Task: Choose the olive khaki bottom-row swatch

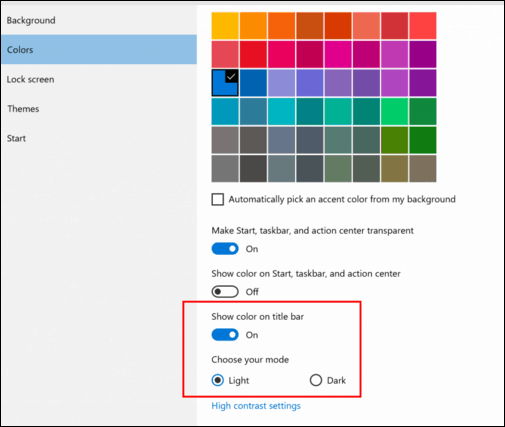Action: pyautogui.click(x=395, y=168)
